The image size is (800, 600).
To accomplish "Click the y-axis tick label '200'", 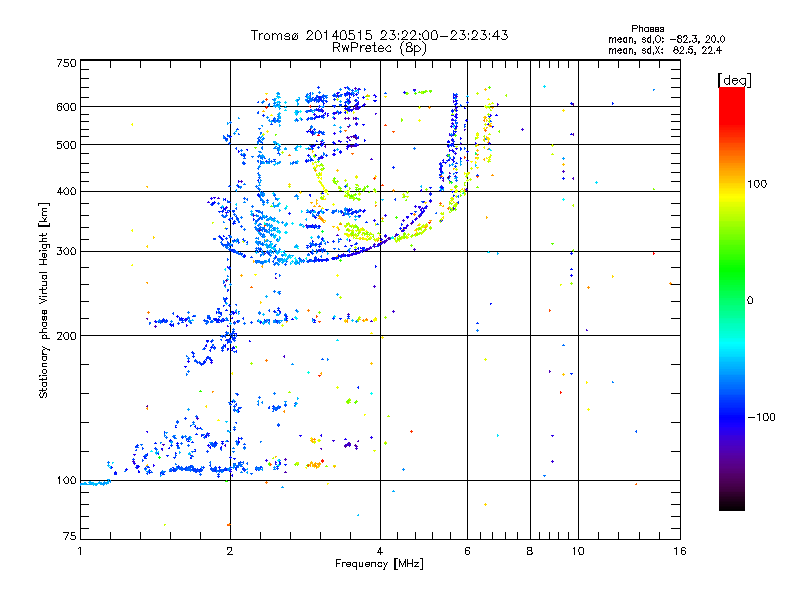I will 66,336.
